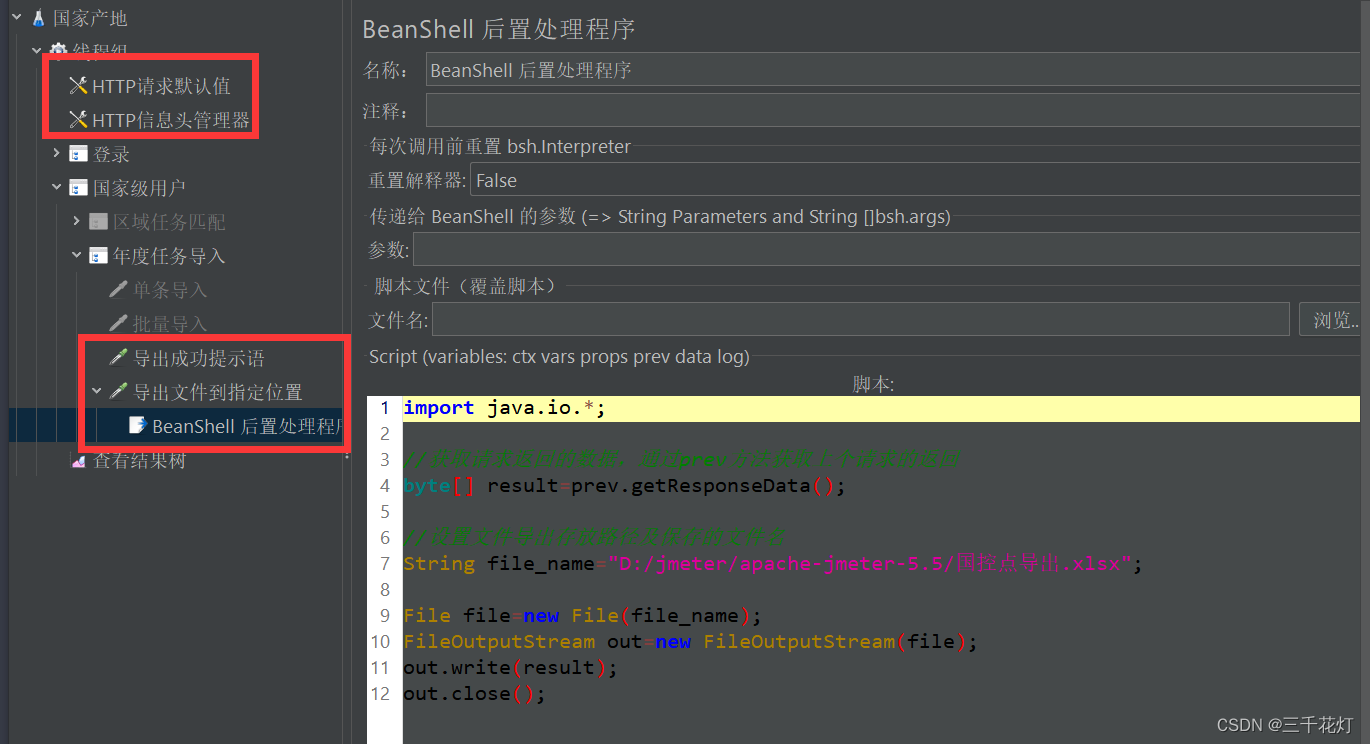
Task: Select the 批量导入 tree item
Action: pos(170,324)
